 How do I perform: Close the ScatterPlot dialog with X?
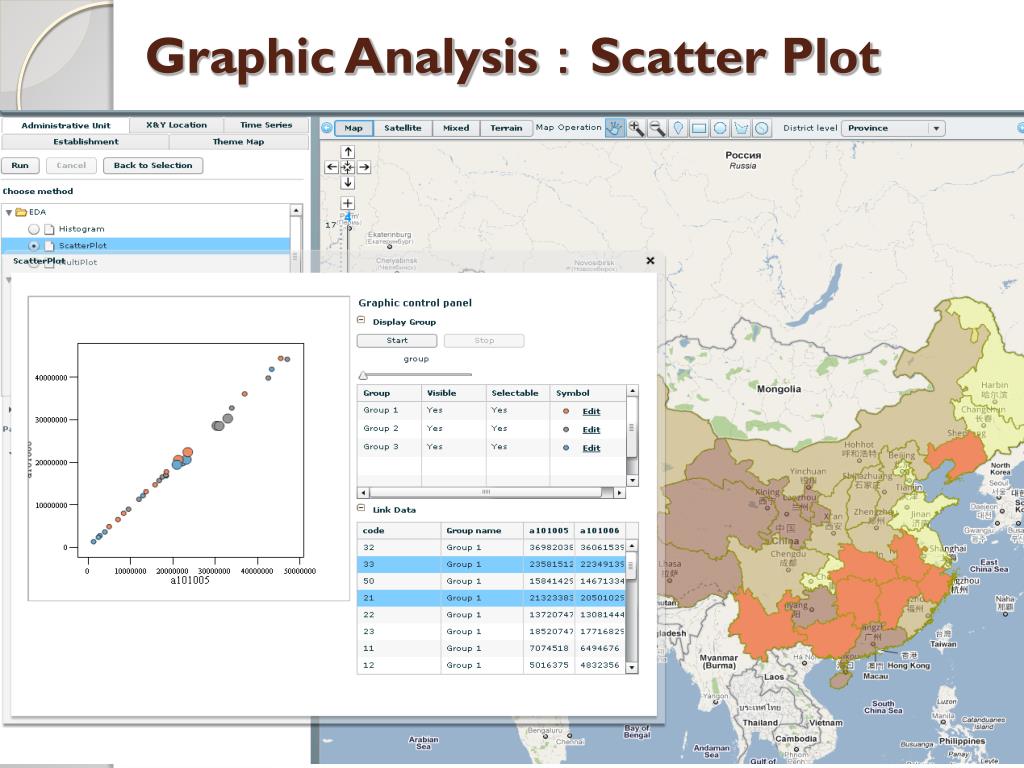(x=650, y=261)
